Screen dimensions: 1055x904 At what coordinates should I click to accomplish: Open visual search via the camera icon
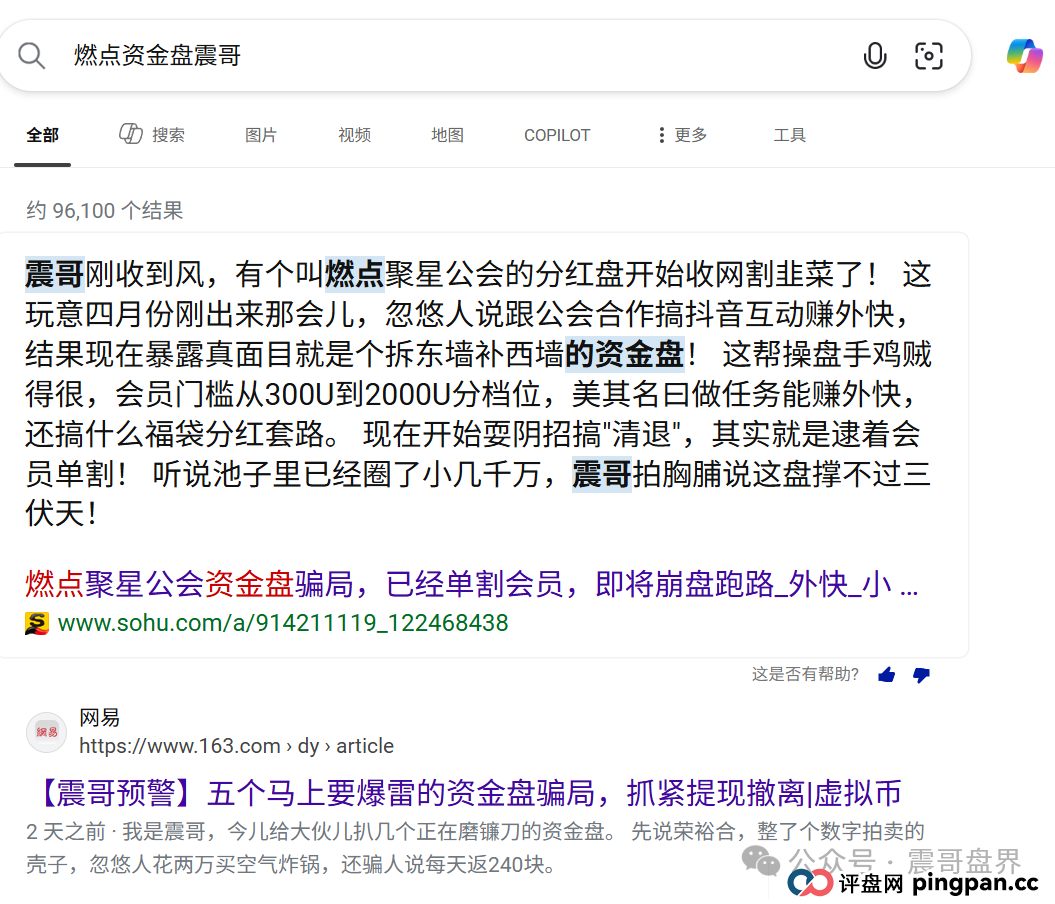[930, 57]
